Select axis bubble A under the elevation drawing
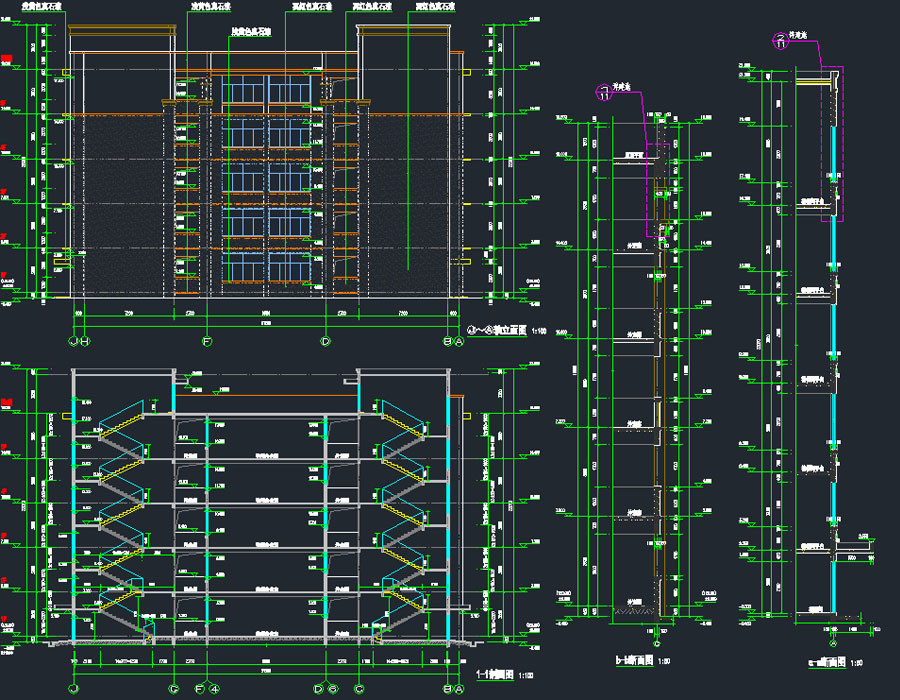This screenshot has width=900, height=700. coord(459,341)
